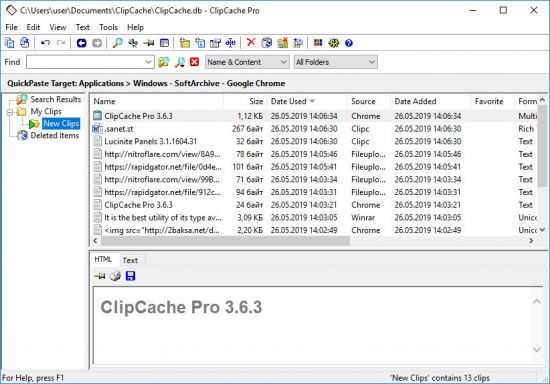Select the 'http://nitroflare.com/view/99B...' clip

314,180
